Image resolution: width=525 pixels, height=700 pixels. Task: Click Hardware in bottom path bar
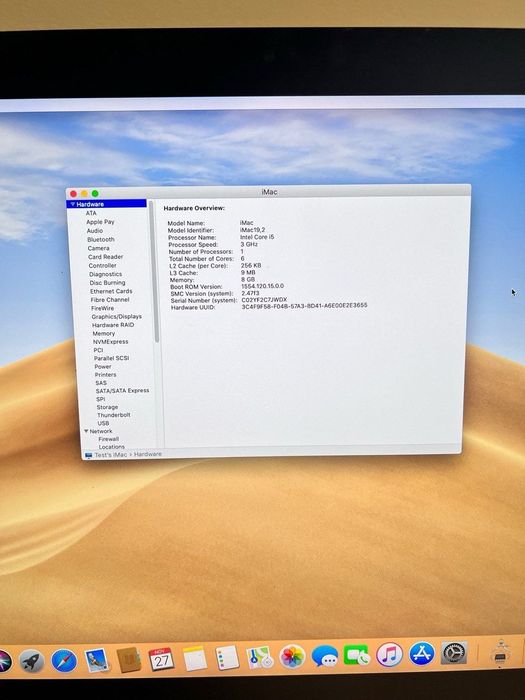(148, 454)
